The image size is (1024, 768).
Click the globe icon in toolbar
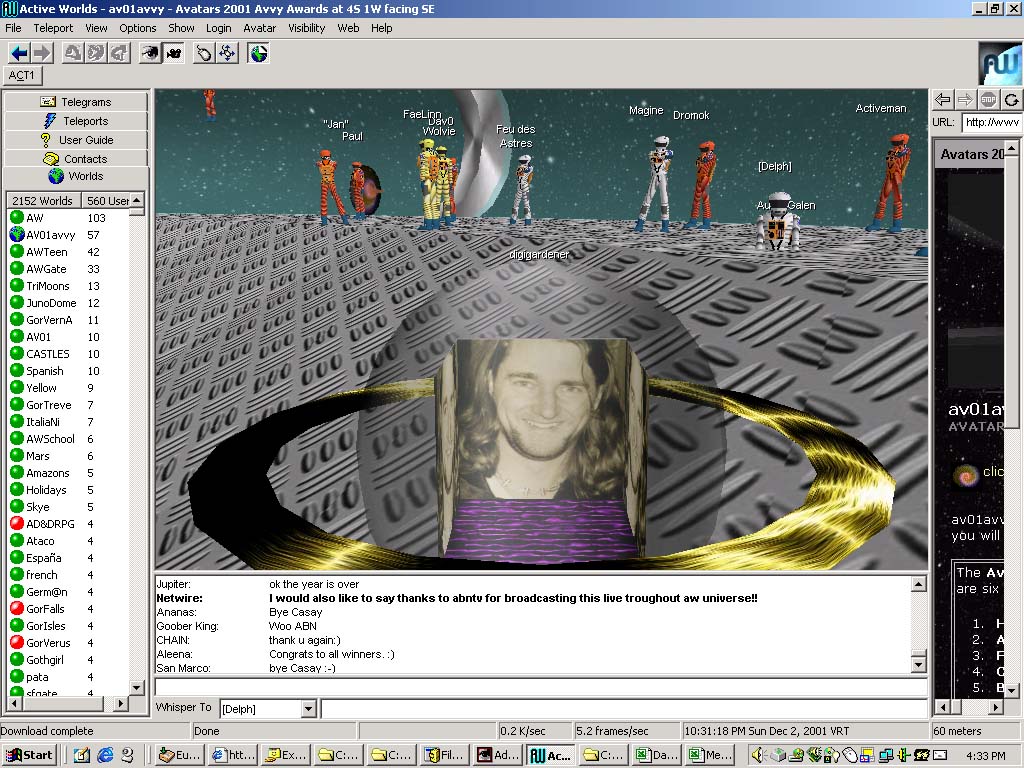tap(259, 53)
